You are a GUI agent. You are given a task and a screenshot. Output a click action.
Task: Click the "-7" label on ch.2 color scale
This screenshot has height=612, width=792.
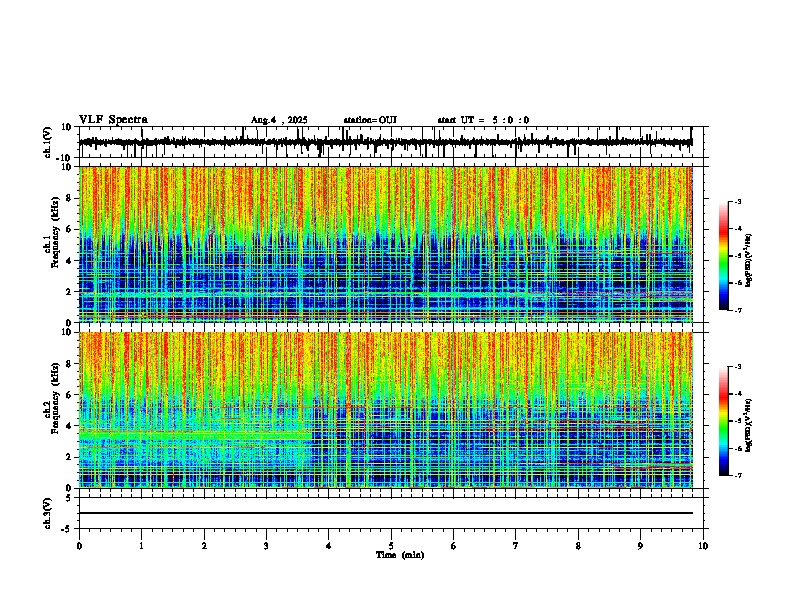pos(737,475)
